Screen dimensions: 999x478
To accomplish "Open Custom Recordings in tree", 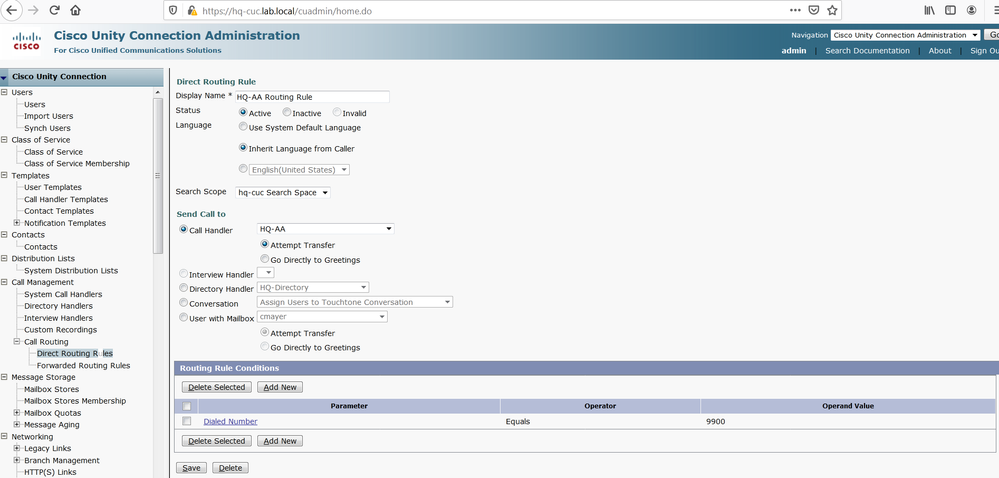I will click(x=61, y=330).
